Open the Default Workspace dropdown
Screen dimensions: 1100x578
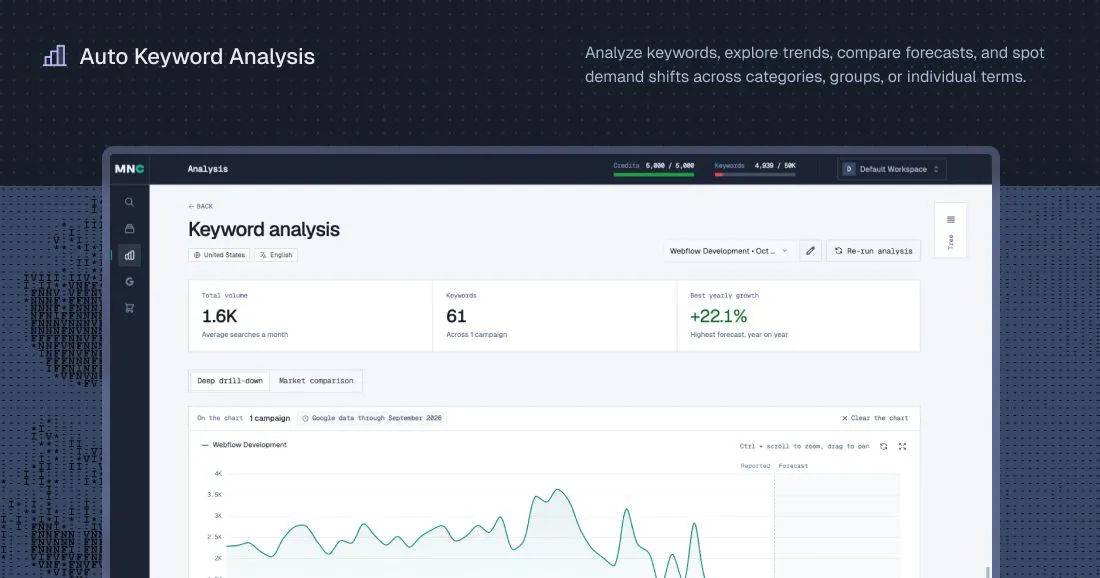coord(892,169)
